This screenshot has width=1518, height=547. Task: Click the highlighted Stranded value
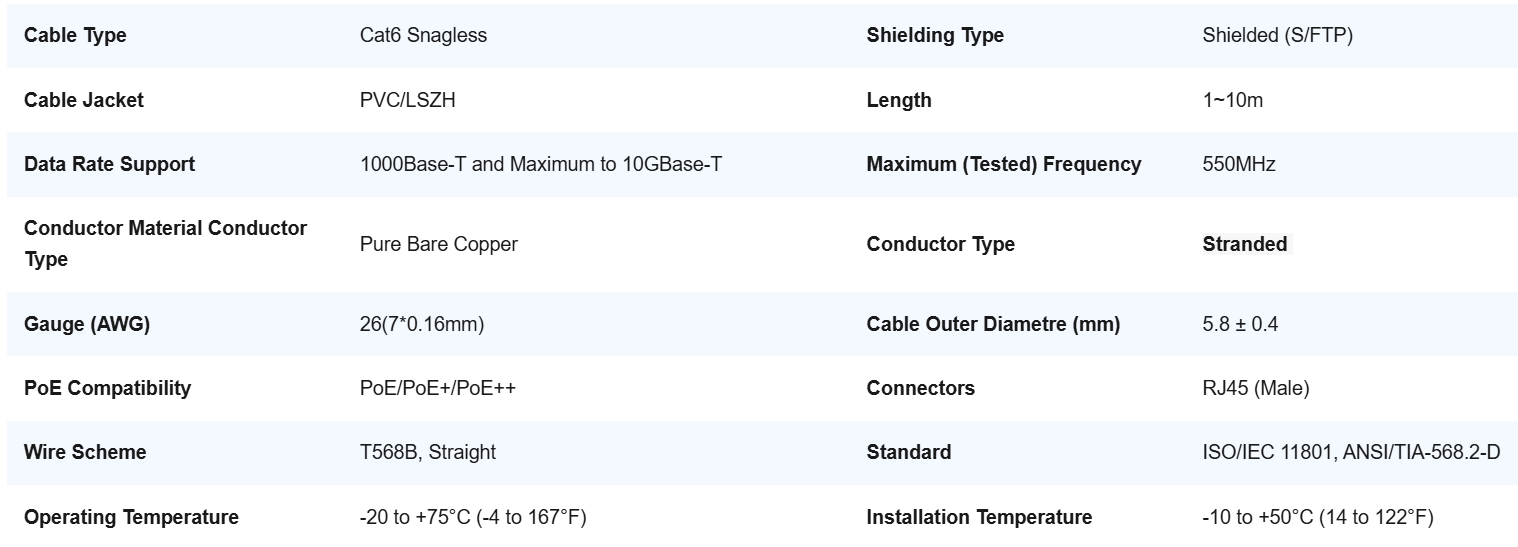1245,244
